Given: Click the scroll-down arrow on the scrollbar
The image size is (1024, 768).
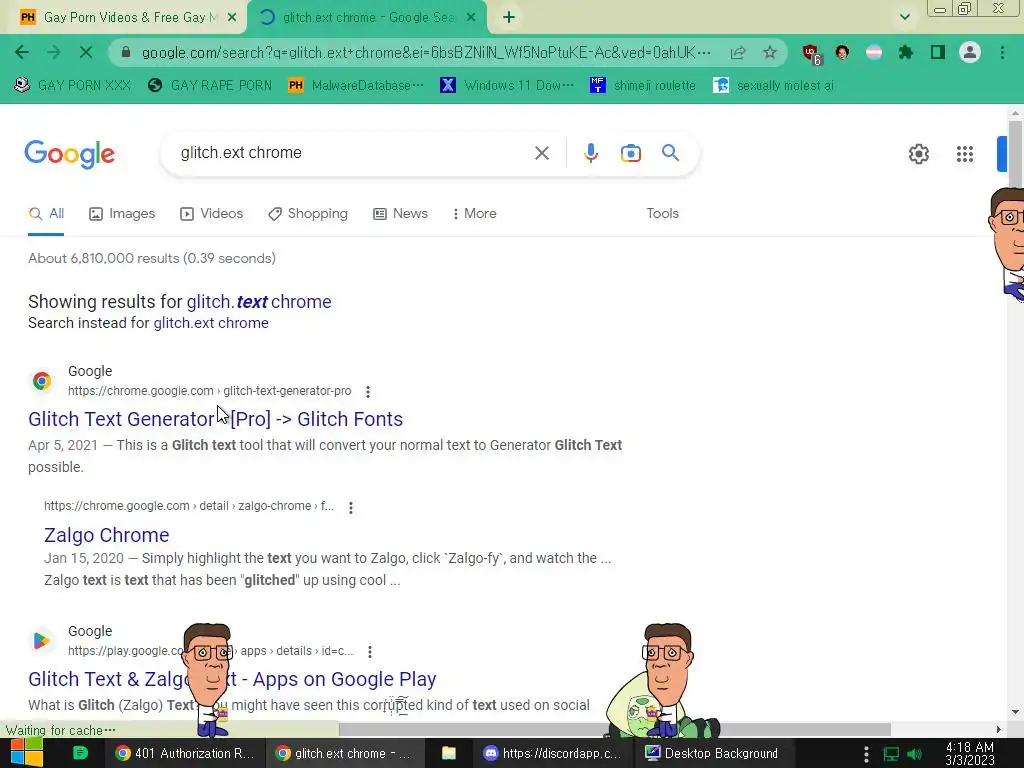Looking at the screenshot, I should click(1015, 712).
